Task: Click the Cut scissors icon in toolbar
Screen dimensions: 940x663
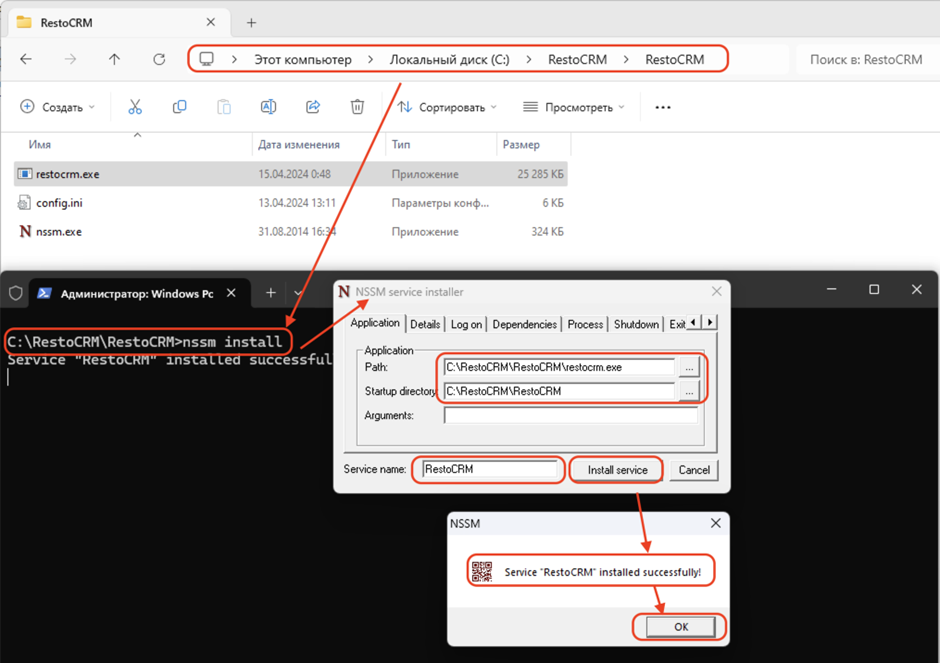Action: (x=135, y=107)
